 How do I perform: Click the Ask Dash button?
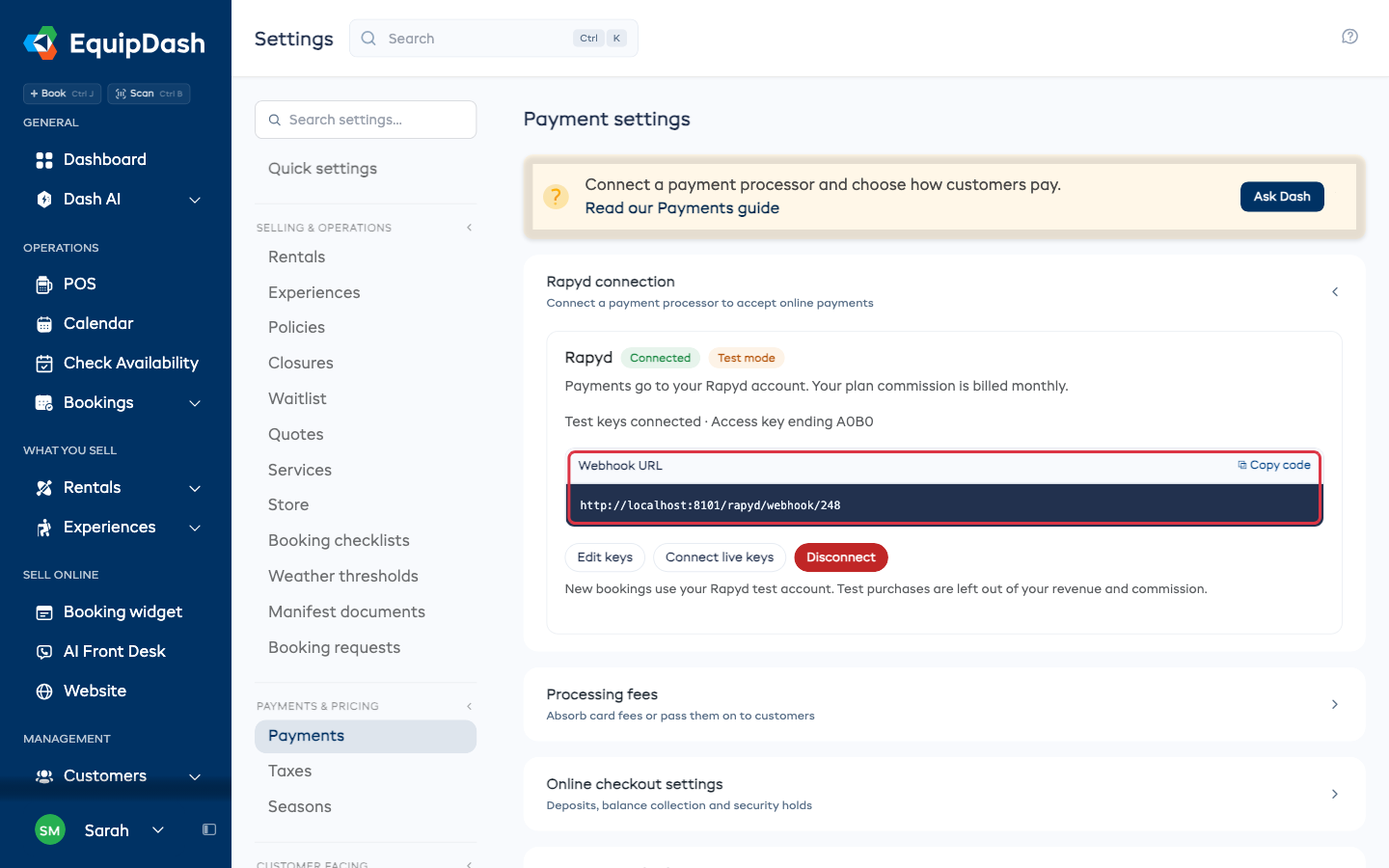[x=1282, y=197]
